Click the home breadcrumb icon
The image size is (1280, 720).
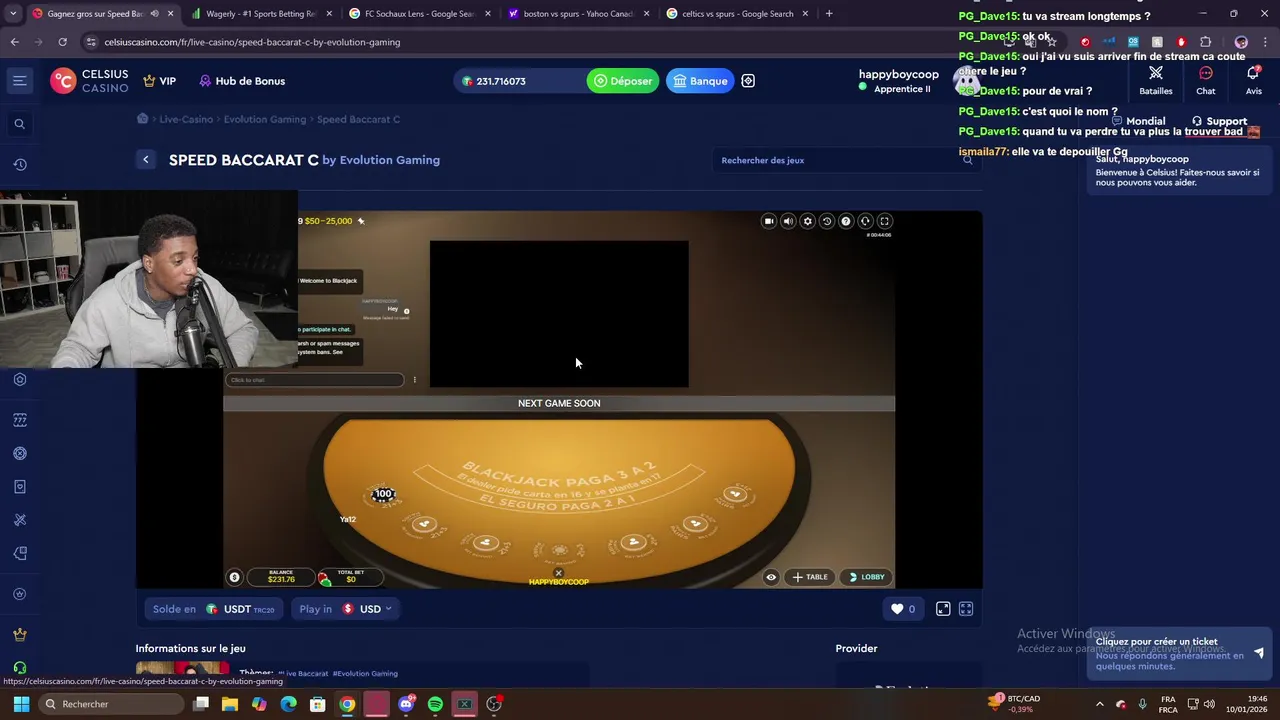[x=142, y=119]
